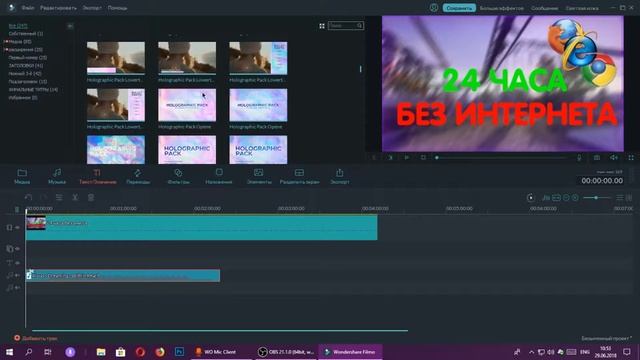The height and width of the screenshot is (360, 640).
Task: Mute the second audio track
Action: point(18,288)
